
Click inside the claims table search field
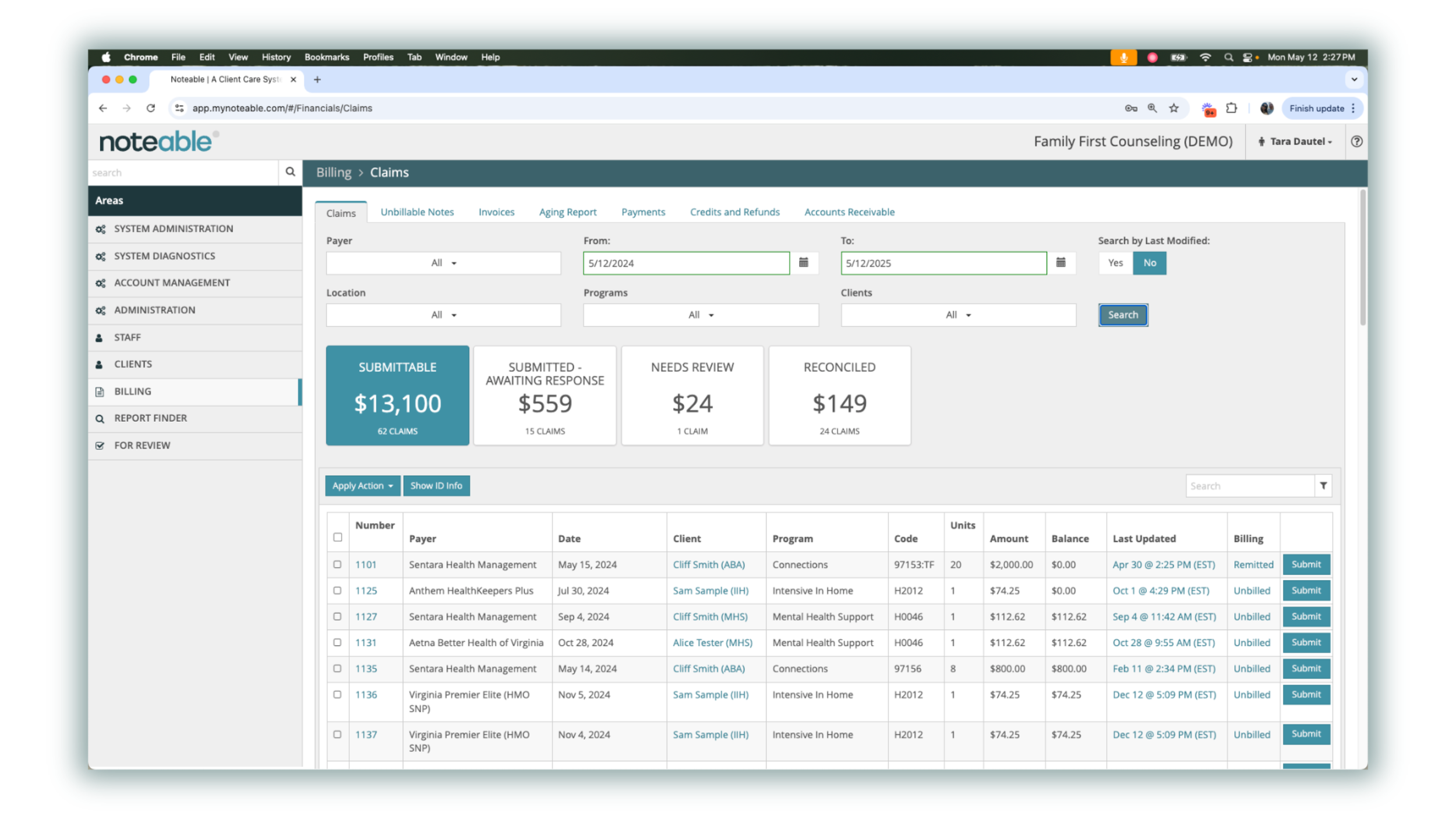click(1249, 485)
